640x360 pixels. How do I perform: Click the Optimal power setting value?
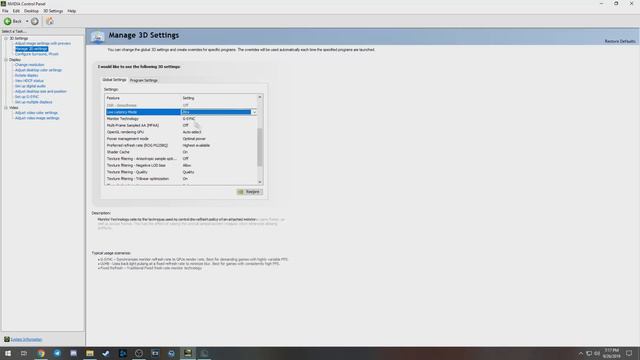coord(194,139)
